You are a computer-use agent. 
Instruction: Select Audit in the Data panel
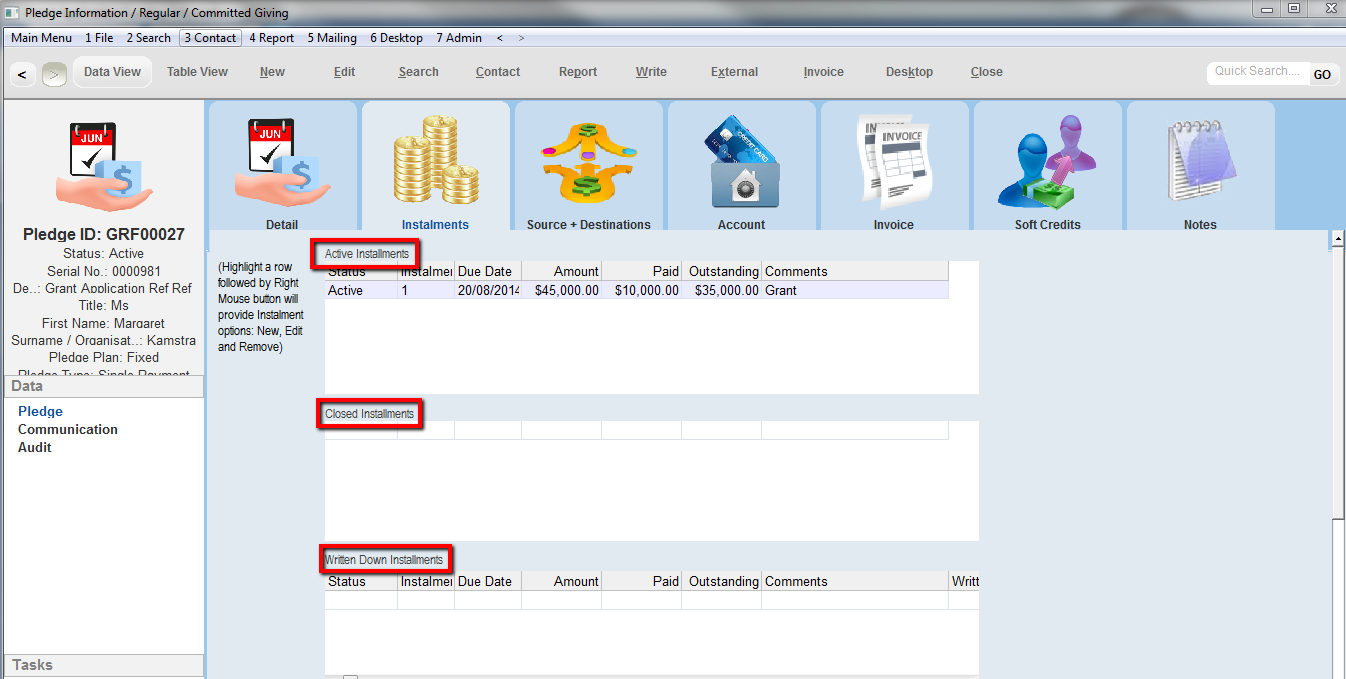[35, 447]
